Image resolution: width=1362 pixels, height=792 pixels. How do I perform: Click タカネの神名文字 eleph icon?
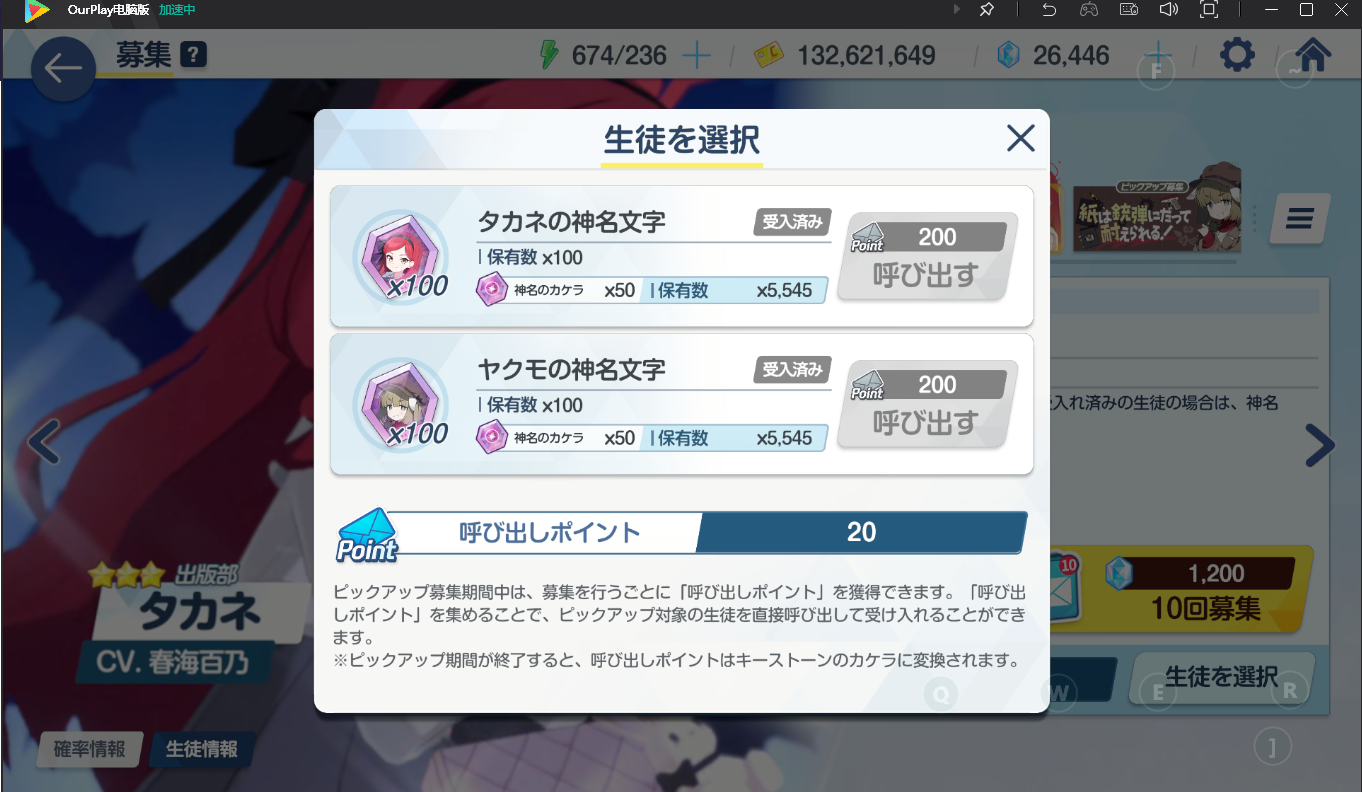pyautogui.click(x=400, y=257)
